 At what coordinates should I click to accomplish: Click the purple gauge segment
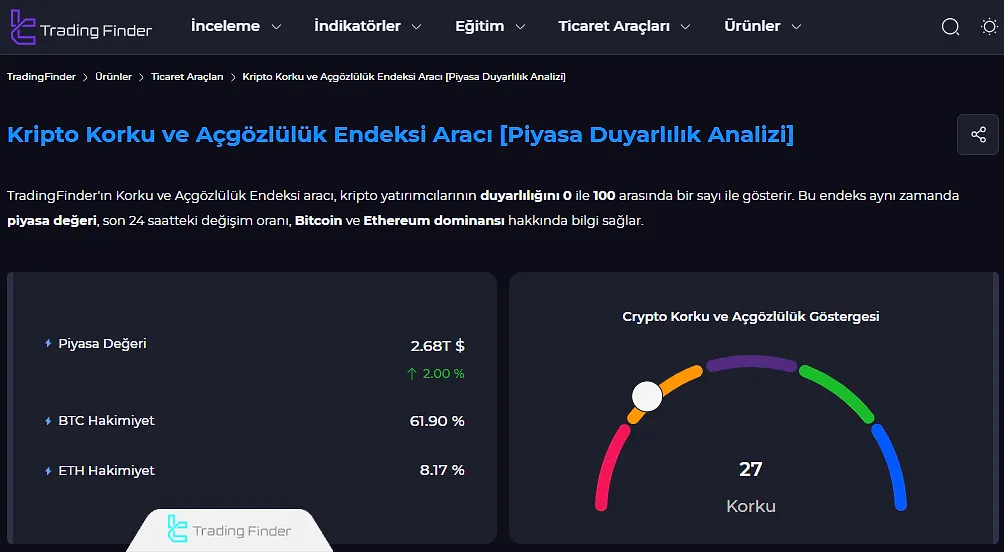point(751,363)
